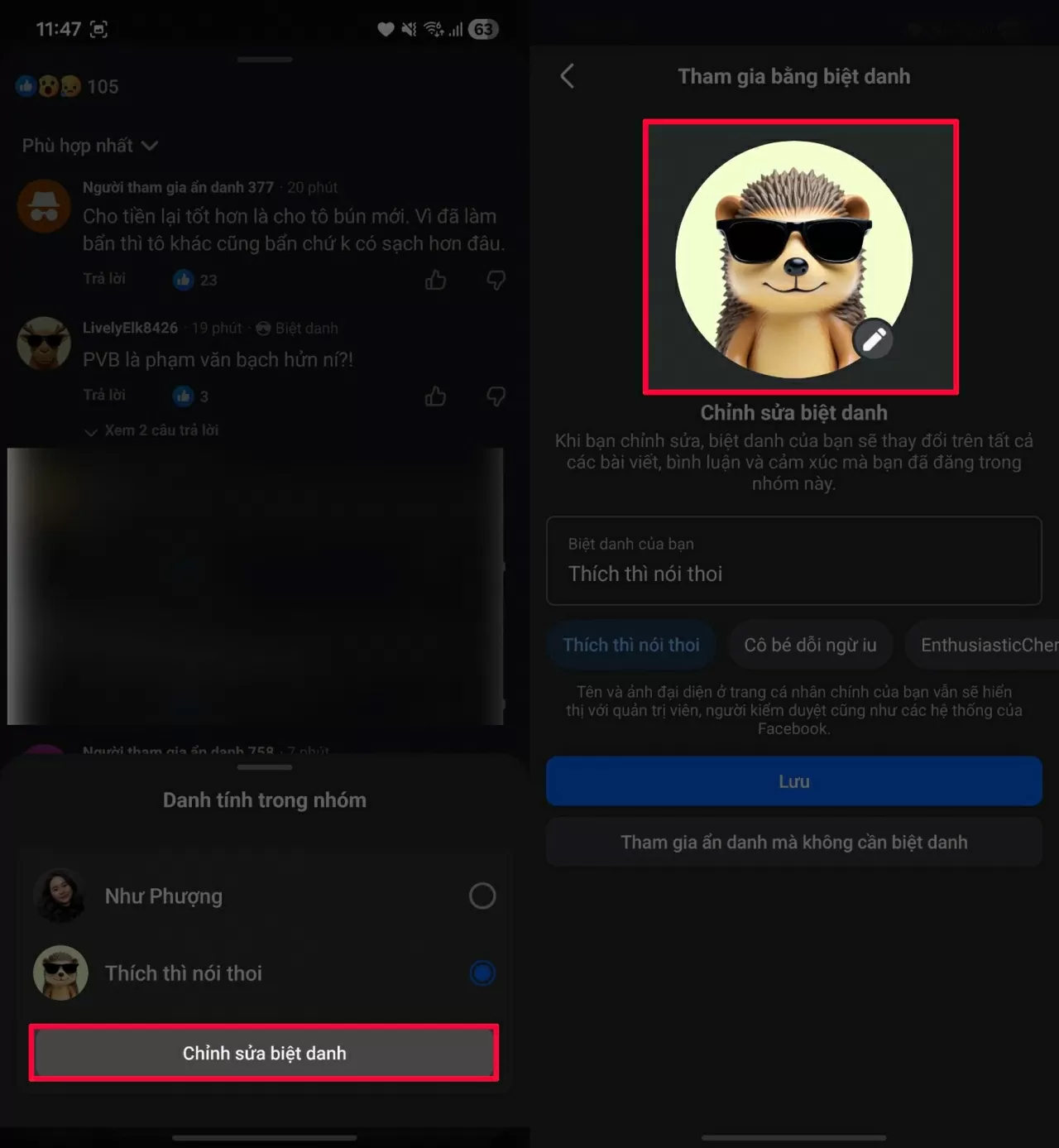1059x1148 pixels.
Task: Select the Như Phượng identity radio button
Action: click(x=482, y=896)
